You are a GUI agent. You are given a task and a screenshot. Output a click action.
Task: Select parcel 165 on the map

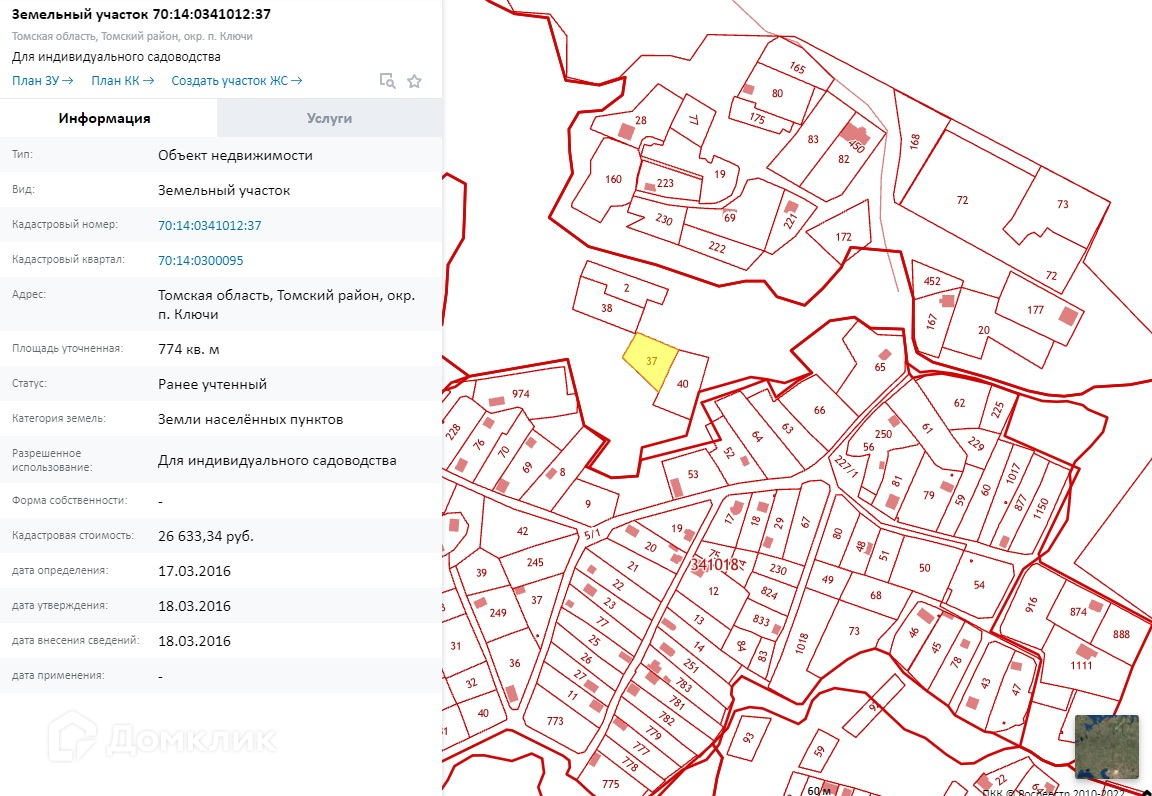tap(798, 68)
